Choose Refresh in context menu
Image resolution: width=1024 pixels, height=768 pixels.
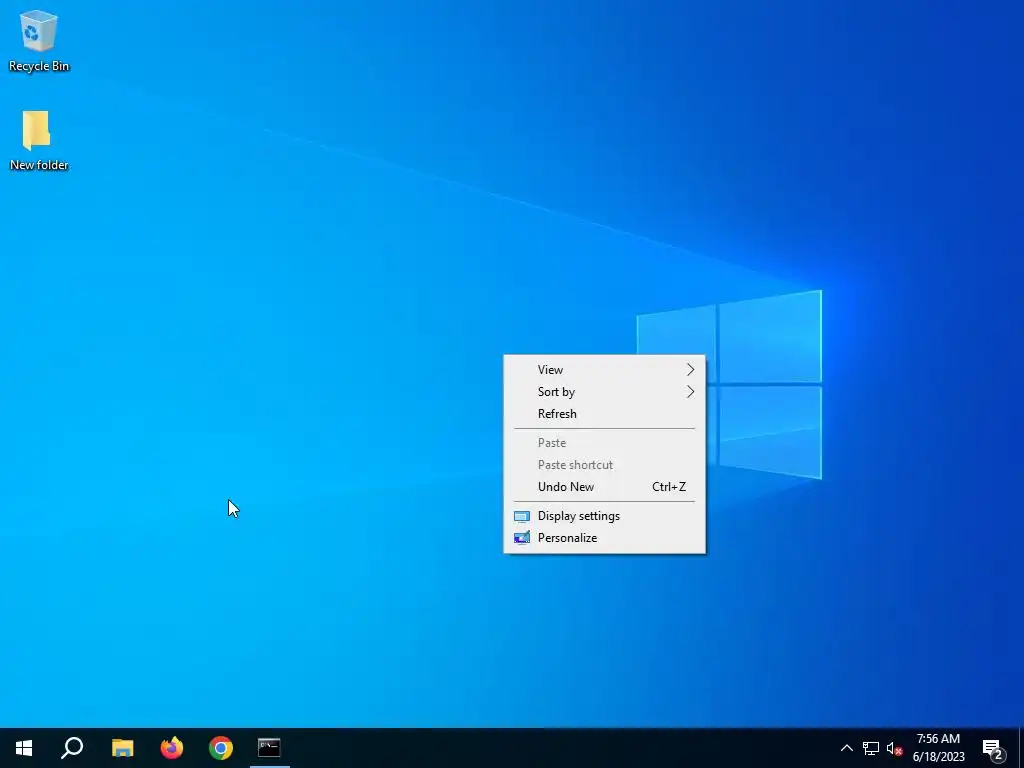604,414
